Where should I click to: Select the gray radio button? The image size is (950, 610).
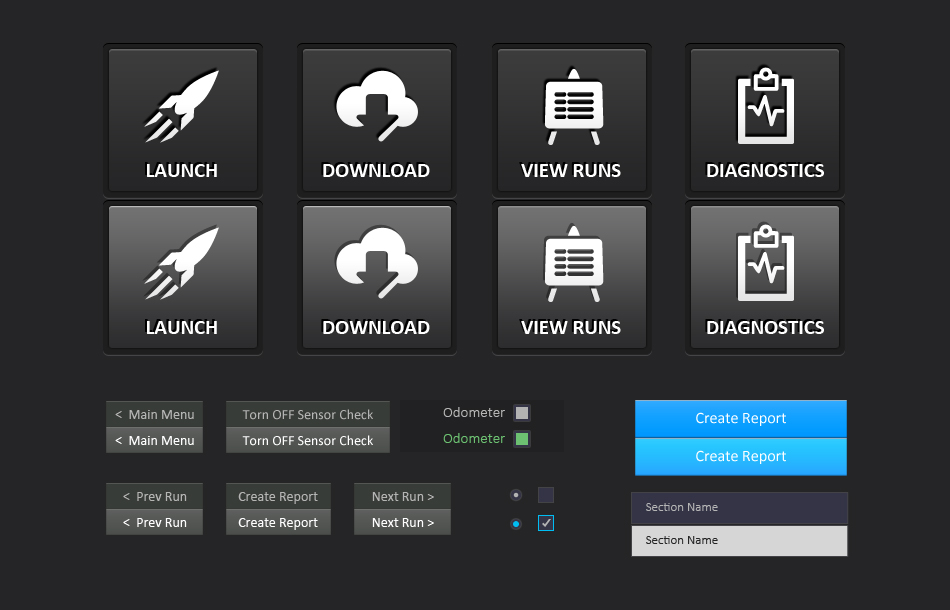[516, 494]
